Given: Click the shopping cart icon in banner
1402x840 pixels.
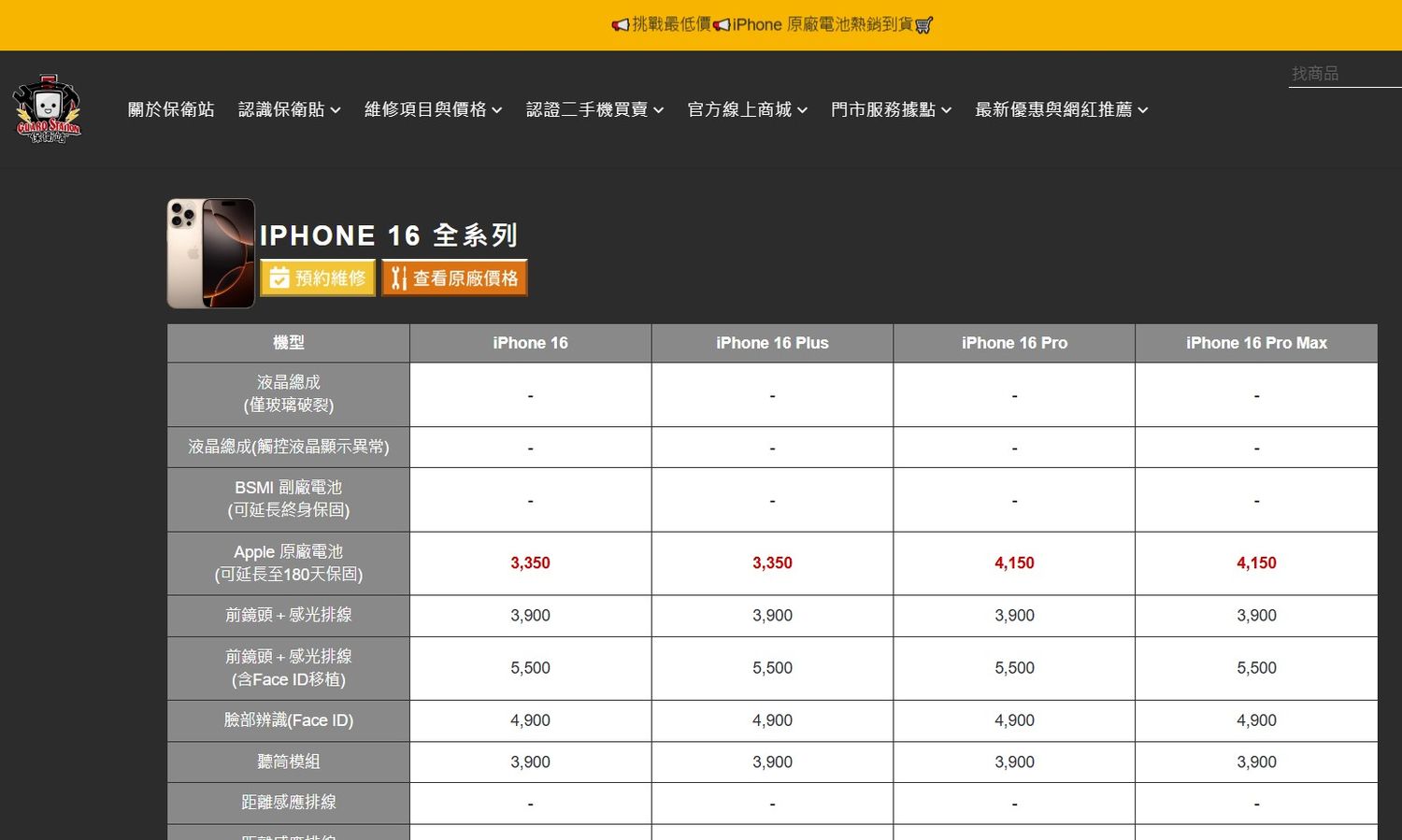Looking at the screenshot, I should click(923, 25).
